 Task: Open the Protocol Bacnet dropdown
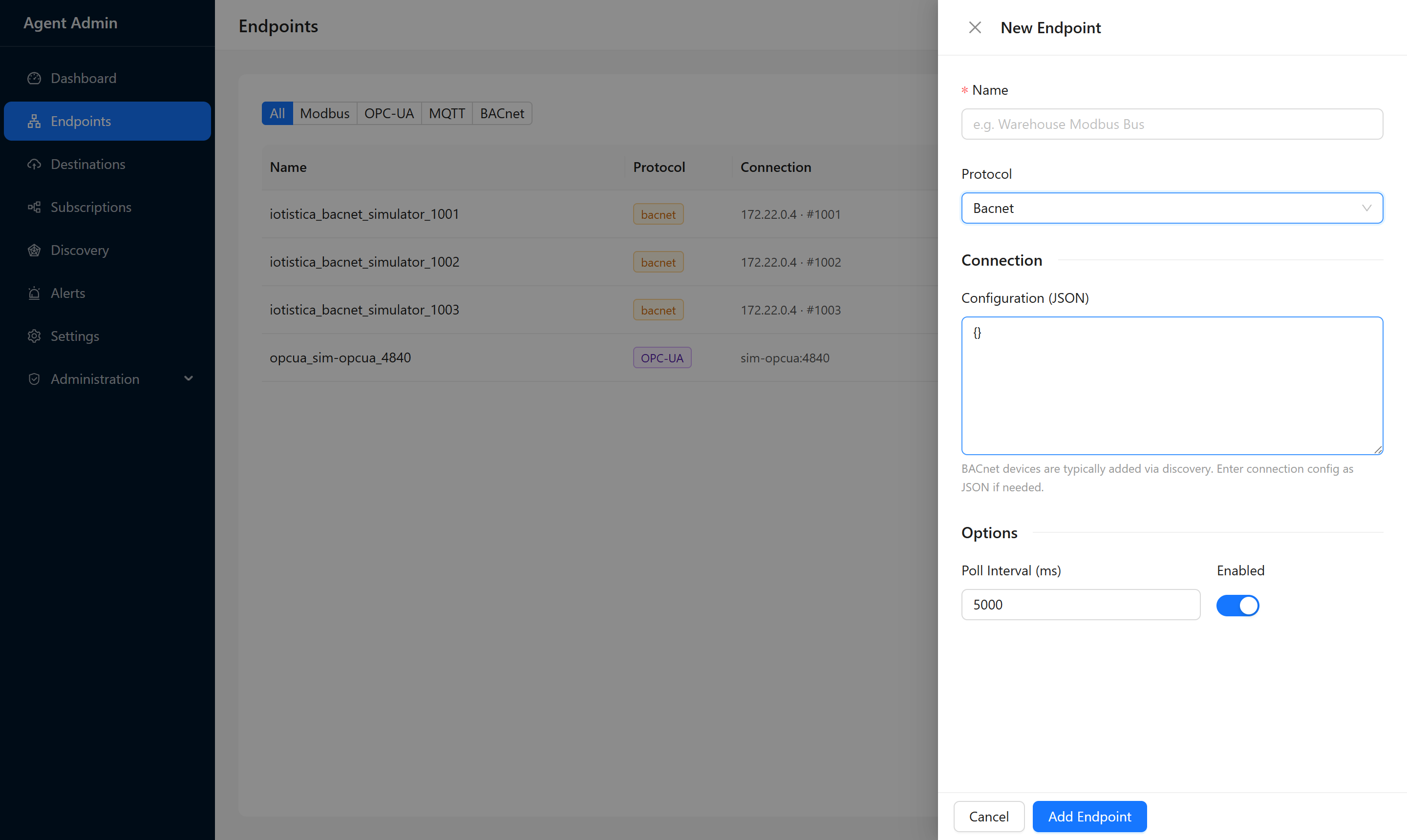(x=1172, y=209)
